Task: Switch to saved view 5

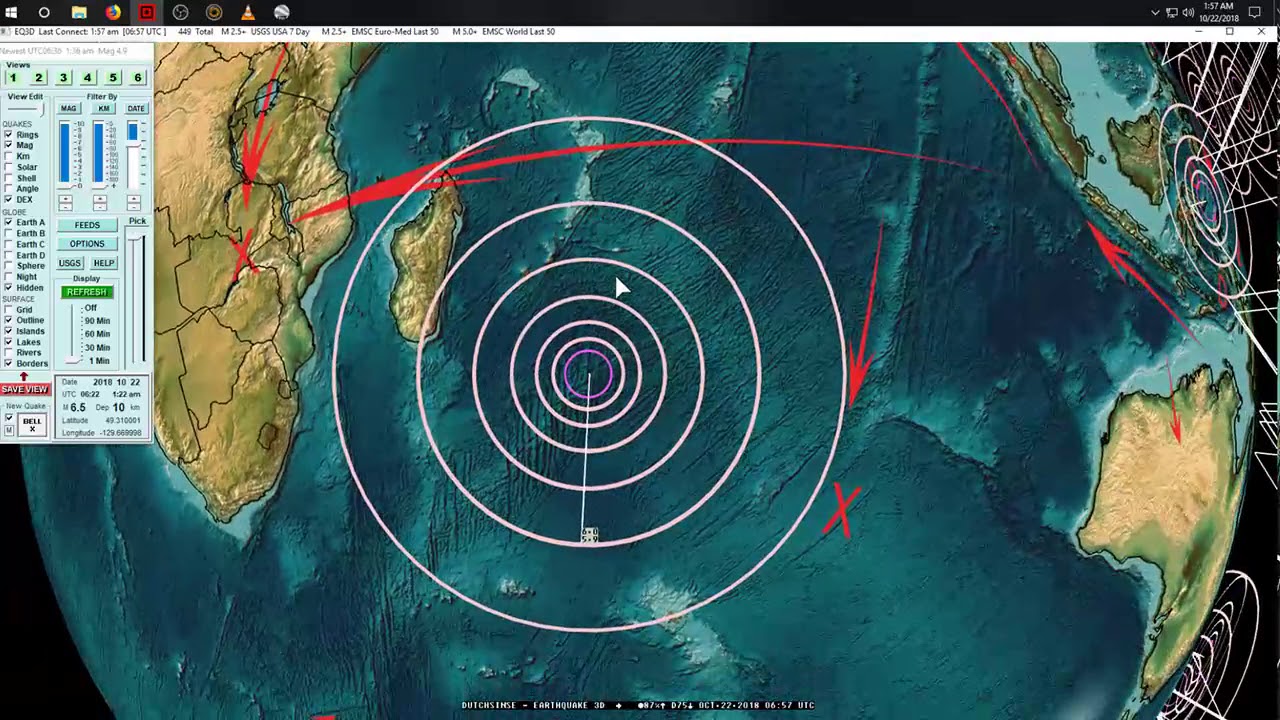Action: click(x=112, y=78)
